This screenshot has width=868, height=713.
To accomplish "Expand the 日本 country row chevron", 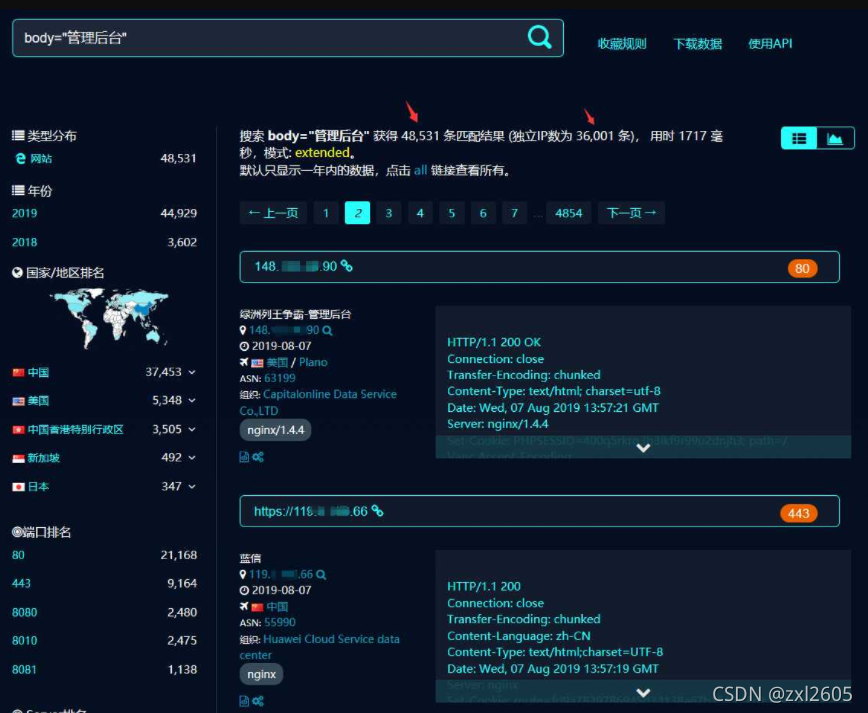I will coord(192,487).
